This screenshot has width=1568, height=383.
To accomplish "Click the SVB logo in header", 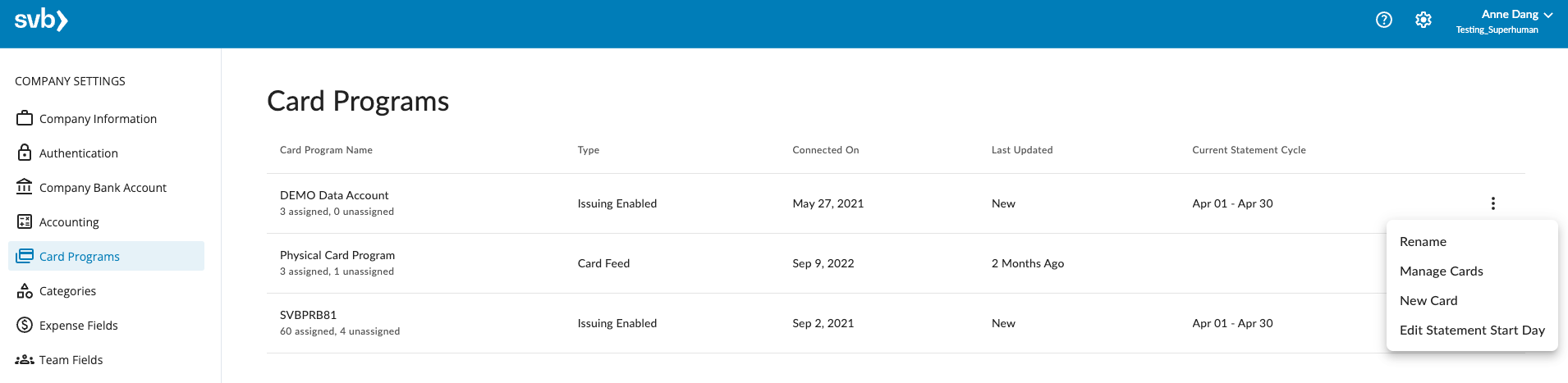I will (x=41, y=20).
